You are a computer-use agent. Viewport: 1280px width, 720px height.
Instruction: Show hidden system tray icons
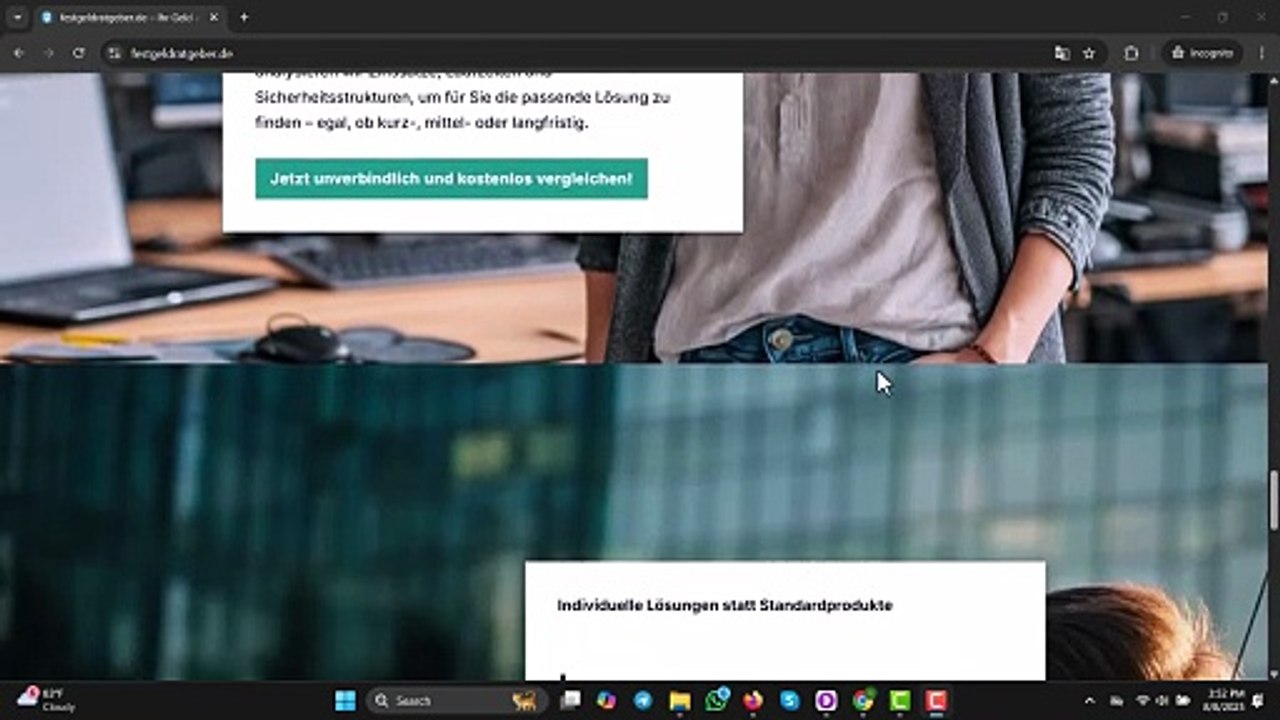coord(1090,700)
